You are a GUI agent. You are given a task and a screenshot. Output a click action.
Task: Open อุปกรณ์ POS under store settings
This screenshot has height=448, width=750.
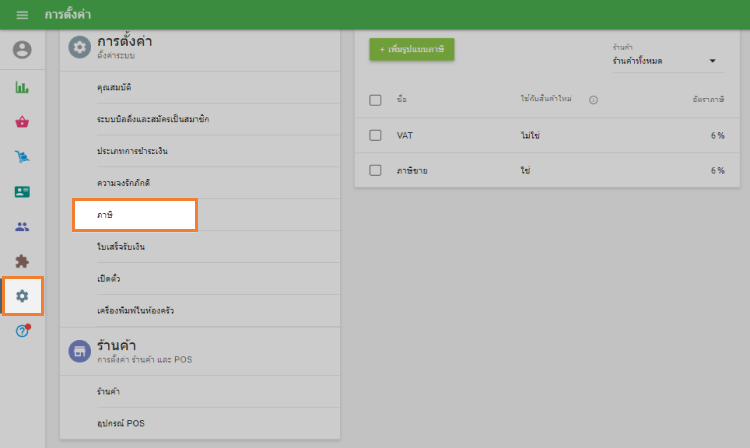pyautogui.click(x=120, y=423)
